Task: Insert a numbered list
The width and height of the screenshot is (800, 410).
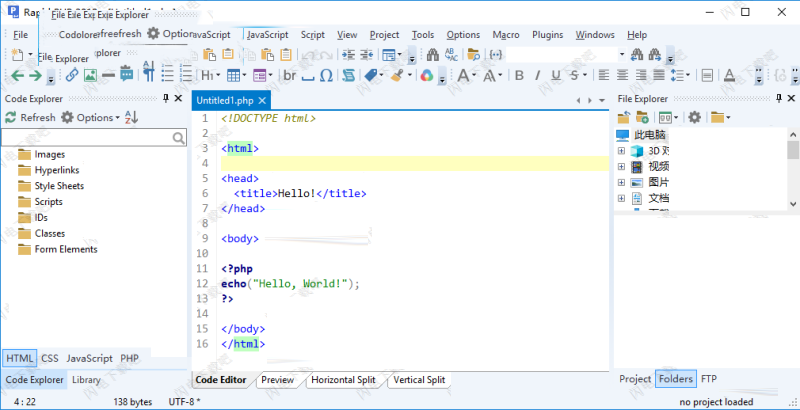Action: click(x=186, y=75)
